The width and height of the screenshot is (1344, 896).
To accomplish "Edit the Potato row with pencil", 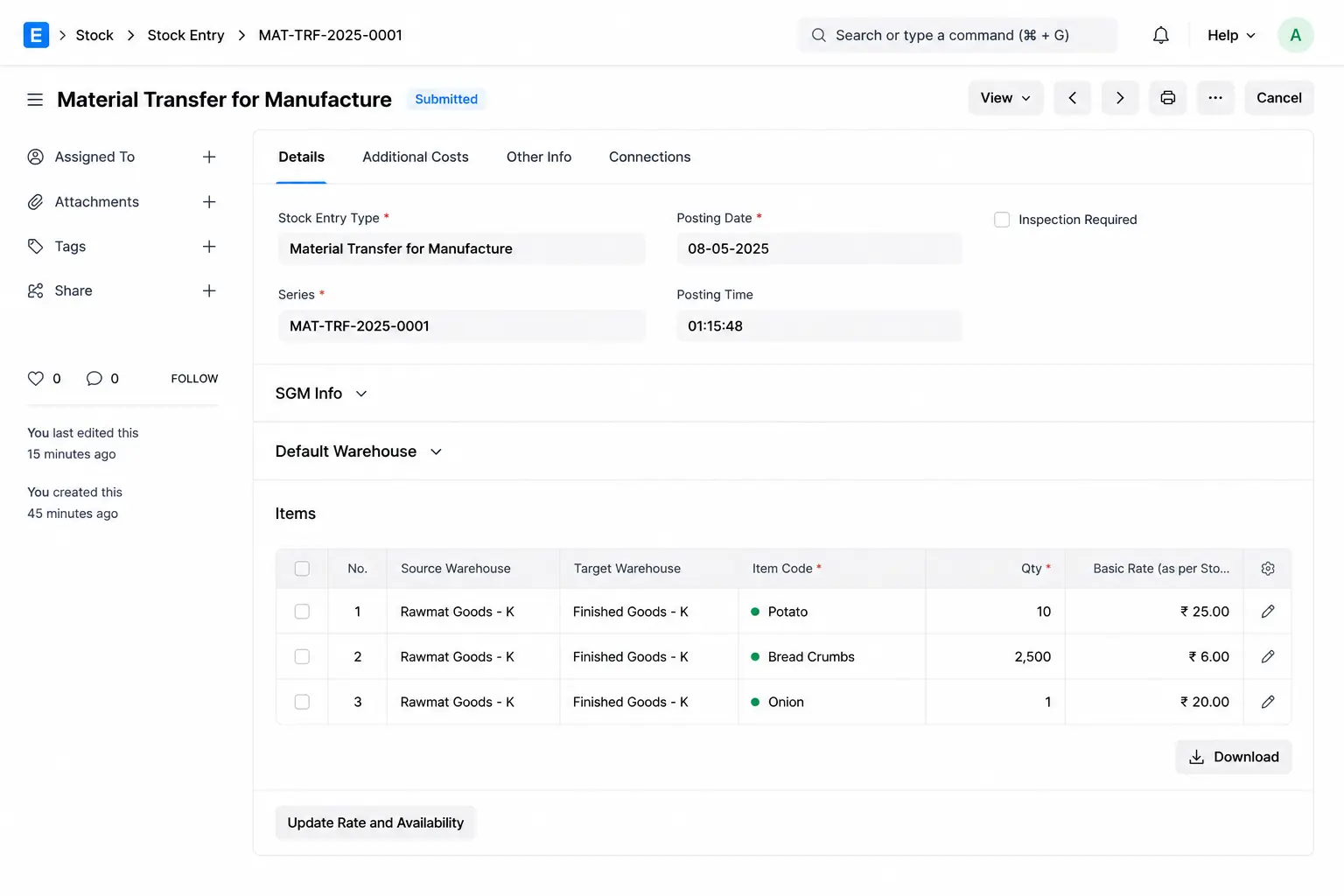I will tap(1268, 612).
